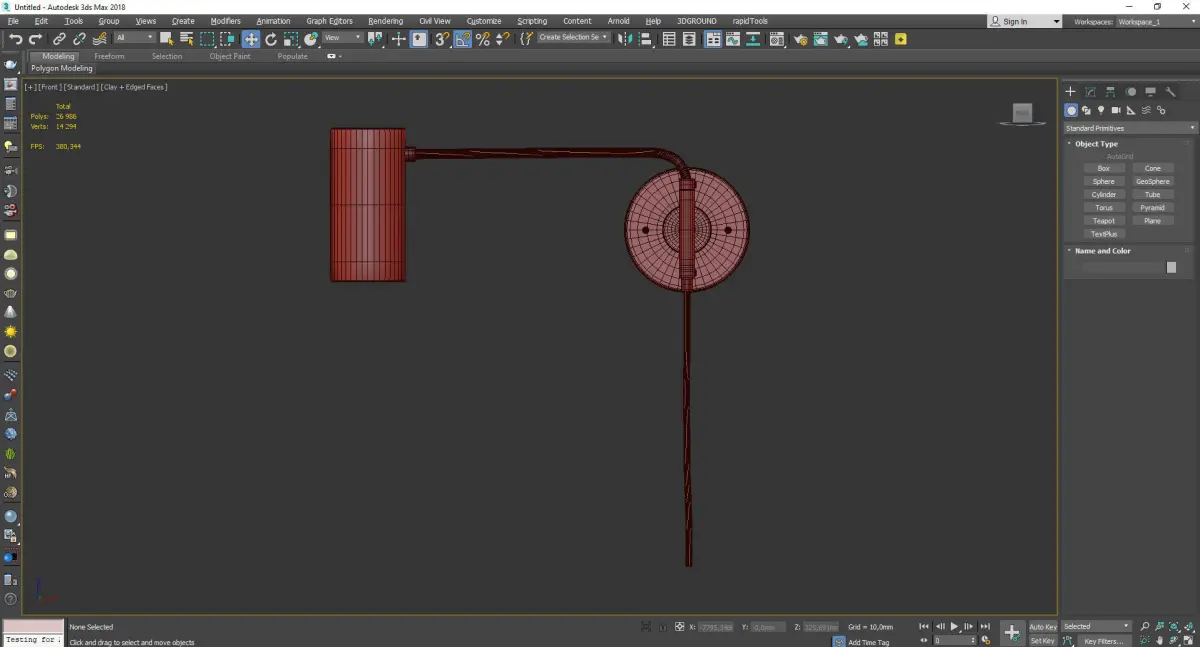Click the Undo arrow icon
The width and height of the screenshot is (1200, 647).
(x=15, y=39)
